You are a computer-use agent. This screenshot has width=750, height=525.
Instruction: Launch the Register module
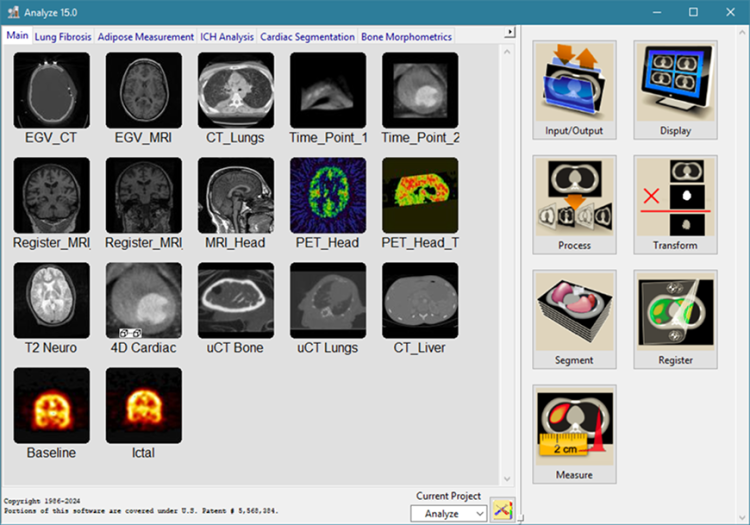(x=675, y=319)
